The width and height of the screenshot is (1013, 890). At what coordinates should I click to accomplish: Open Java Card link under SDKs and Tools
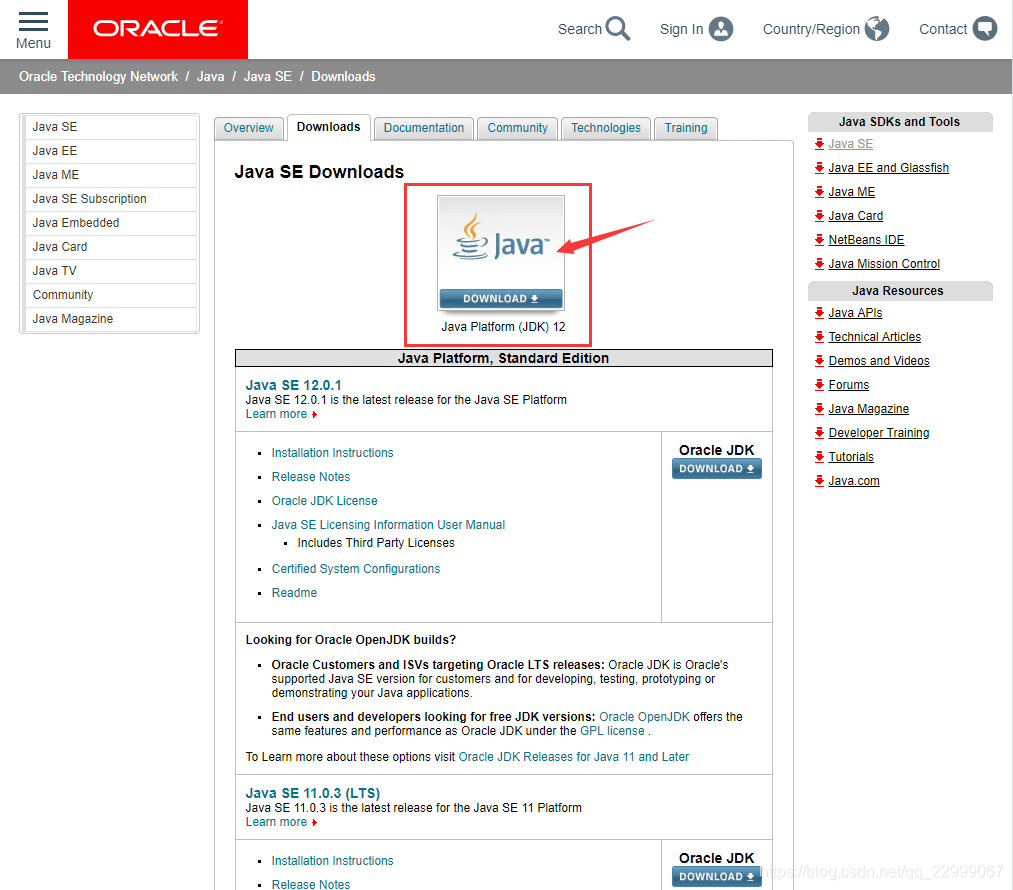click(855, 215)
